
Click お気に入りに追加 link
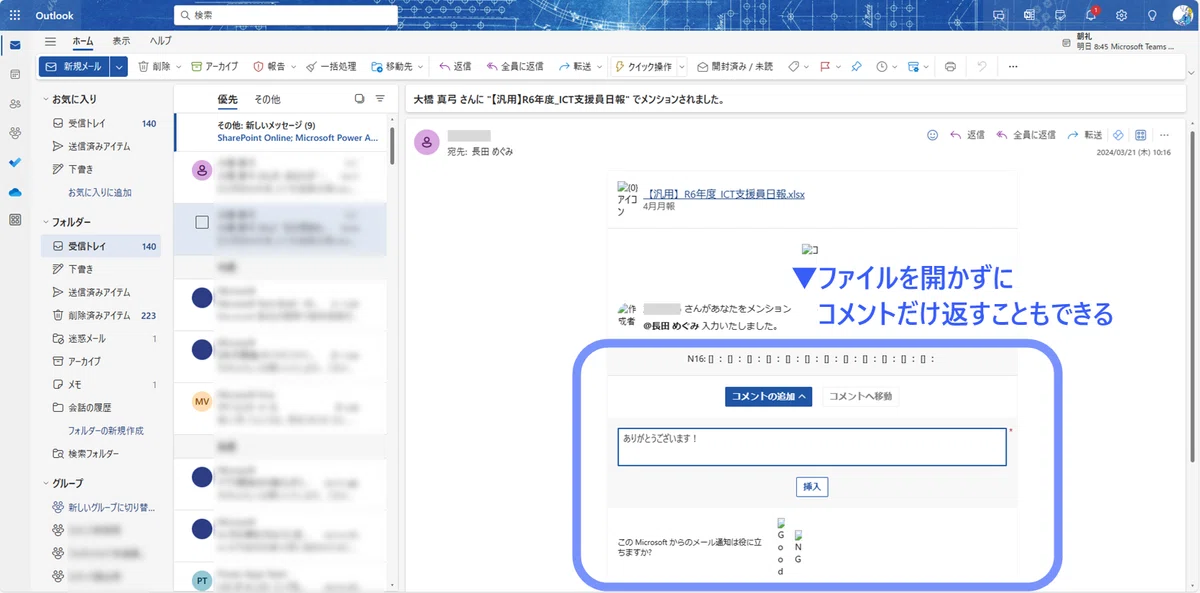pos(100,192)
